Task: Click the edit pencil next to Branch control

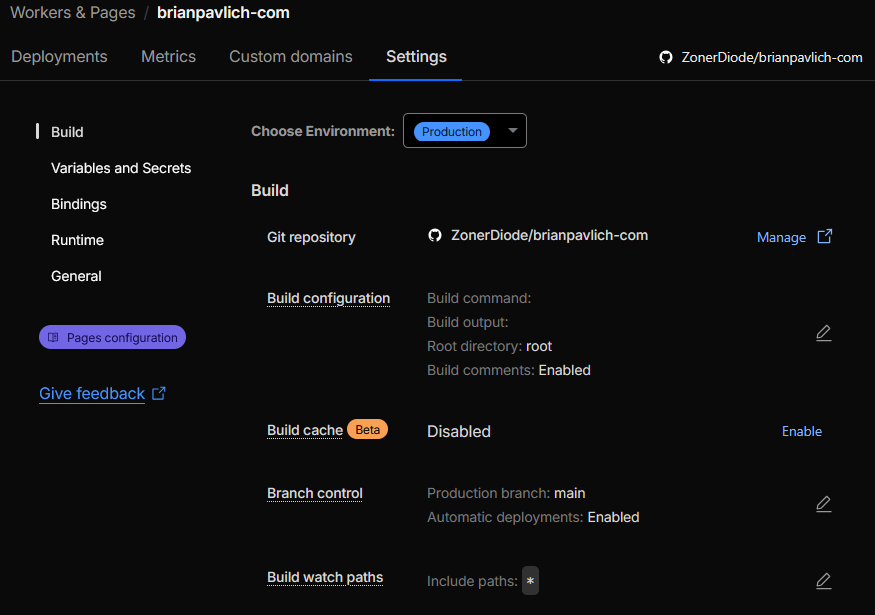Action: click(x=823, y=504)
